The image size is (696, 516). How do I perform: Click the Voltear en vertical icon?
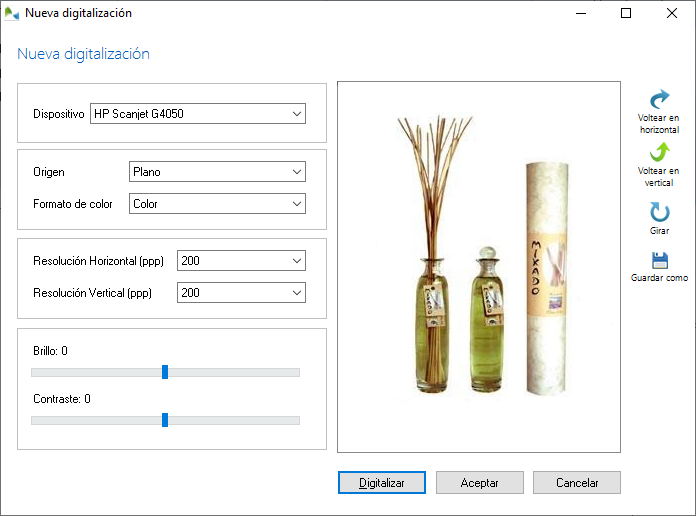click(659, 153)
